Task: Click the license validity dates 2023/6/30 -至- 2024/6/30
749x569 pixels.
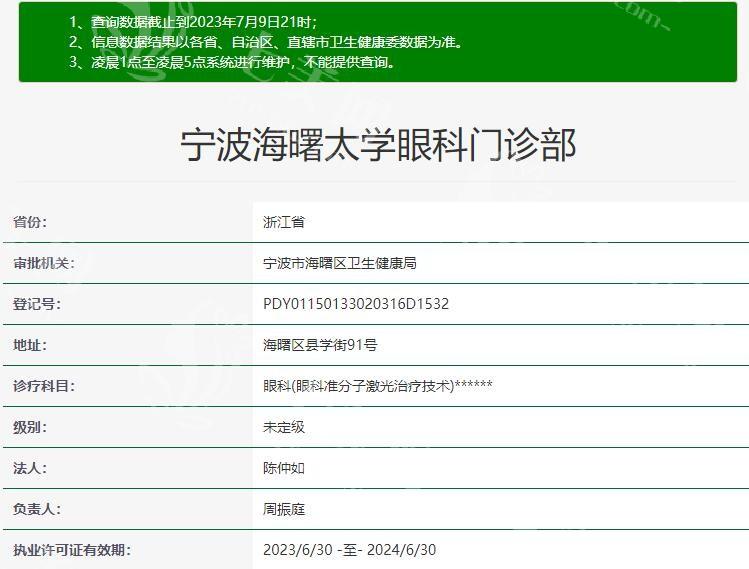Action: (x=349, y=550)
